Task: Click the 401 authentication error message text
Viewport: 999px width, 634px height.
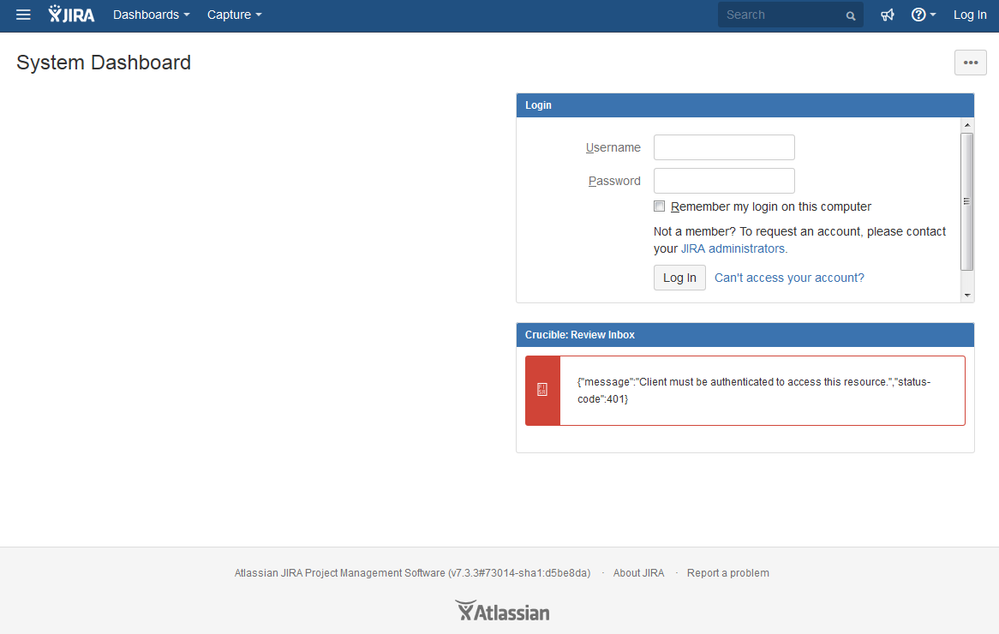Action: tap(754, 391)
